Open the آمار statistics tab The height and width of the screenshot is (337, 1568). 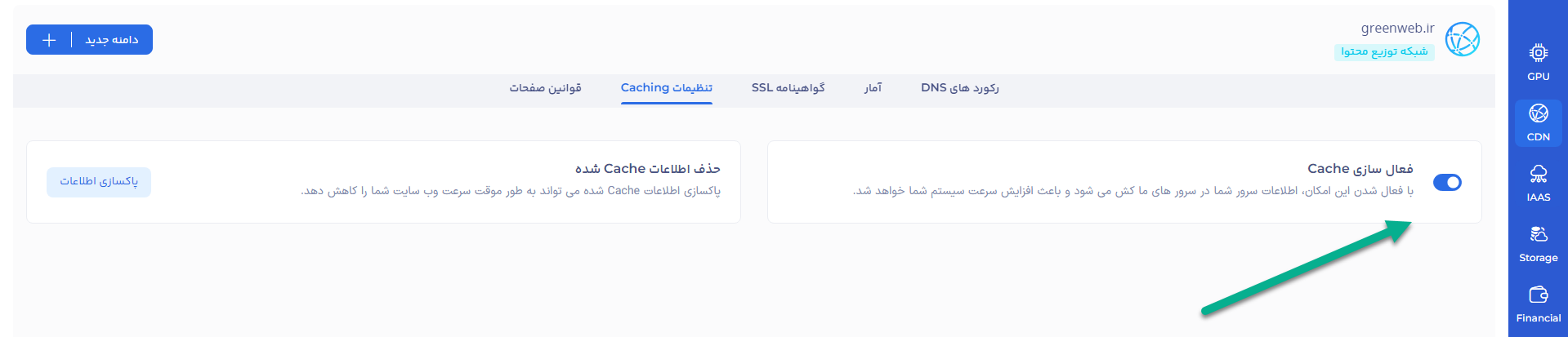tap(873, 88)
